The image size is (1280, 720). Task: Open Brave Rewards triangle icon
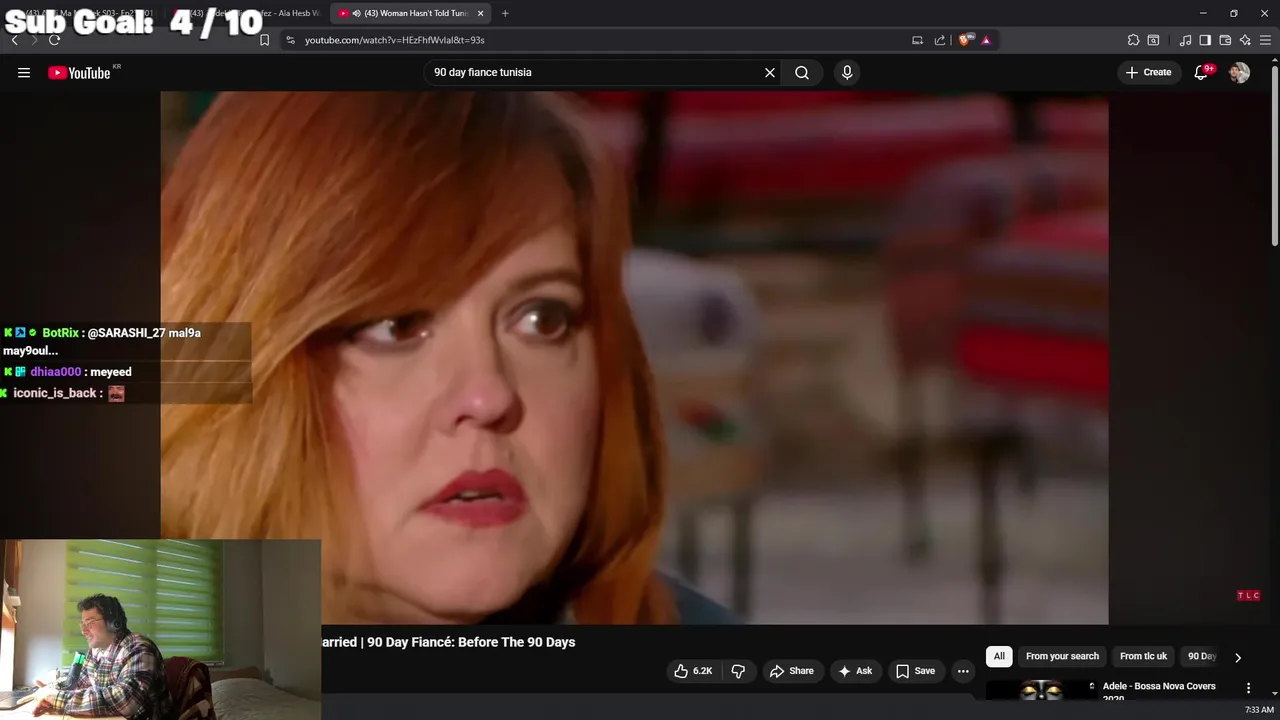986,40
